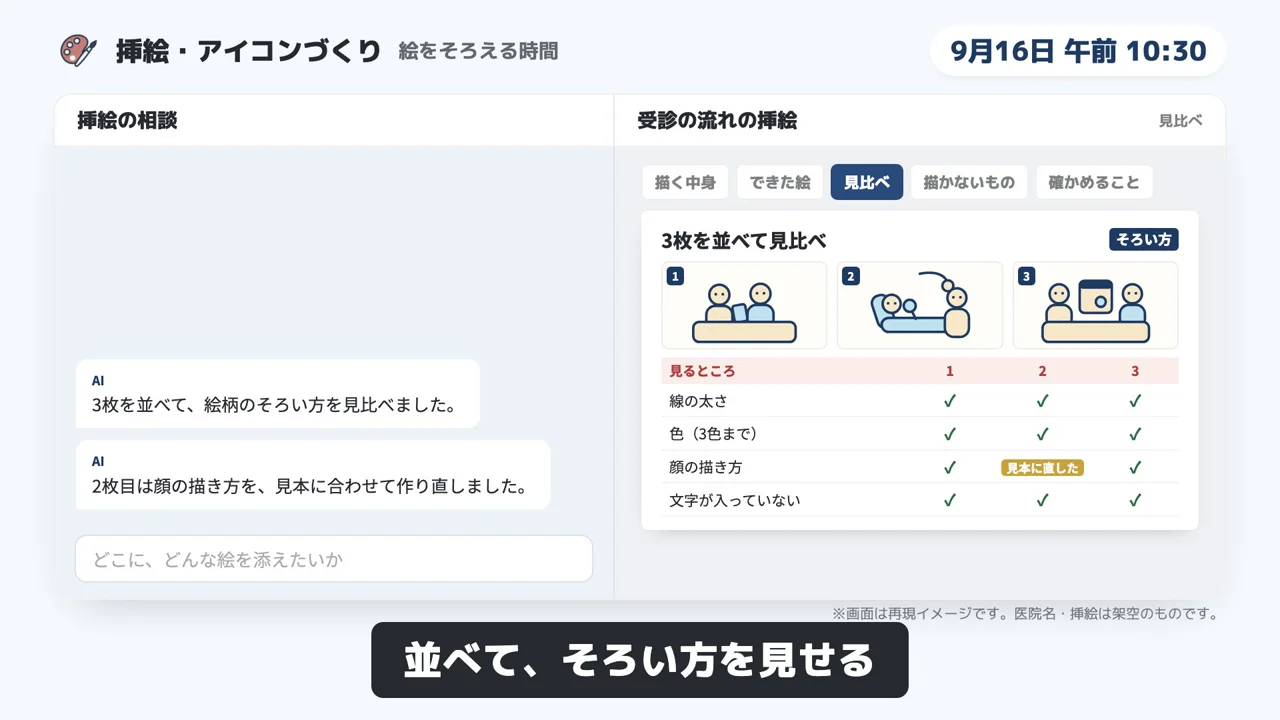Click checkmark for 文字が入っていない column 2
Screen dimensions: 1280x720
point(1042,500)
